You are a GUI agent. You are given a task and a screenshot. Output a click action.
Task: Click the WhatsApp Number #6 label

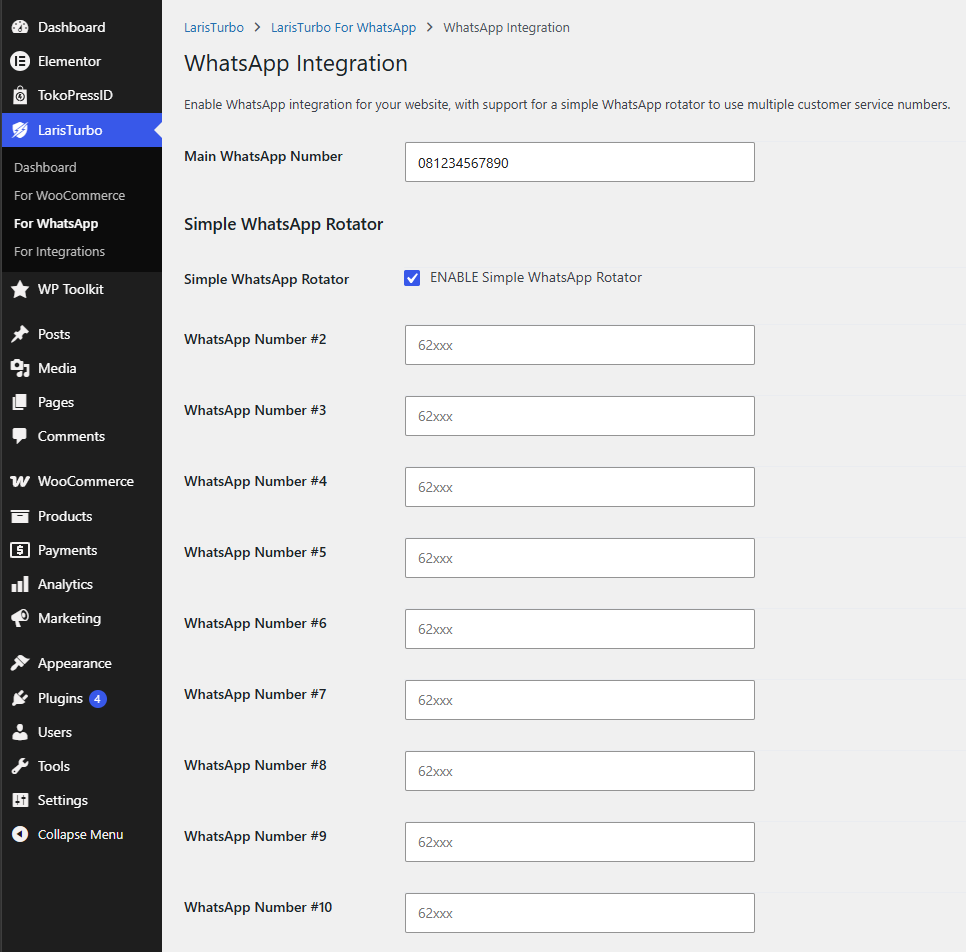255,623
